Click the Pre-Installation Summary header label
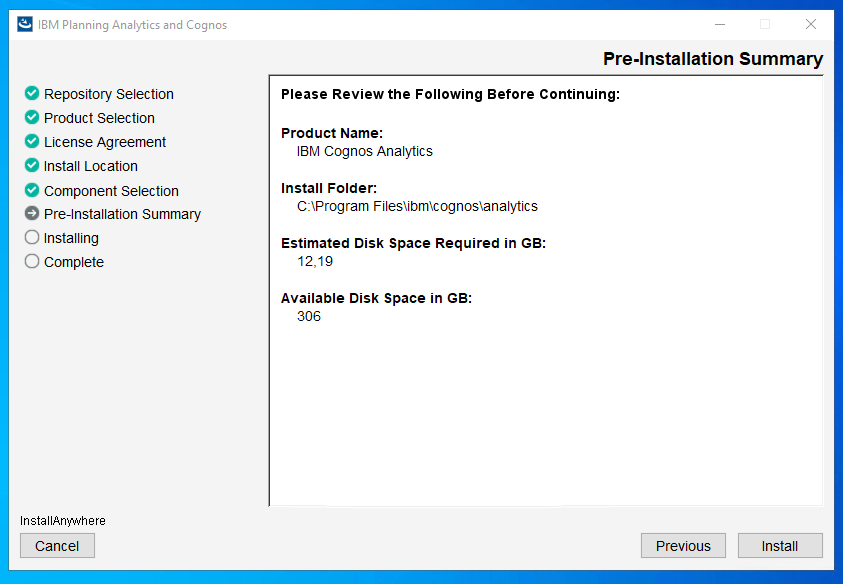The height and width of the screenshot is (584, 843). [712, 59]
